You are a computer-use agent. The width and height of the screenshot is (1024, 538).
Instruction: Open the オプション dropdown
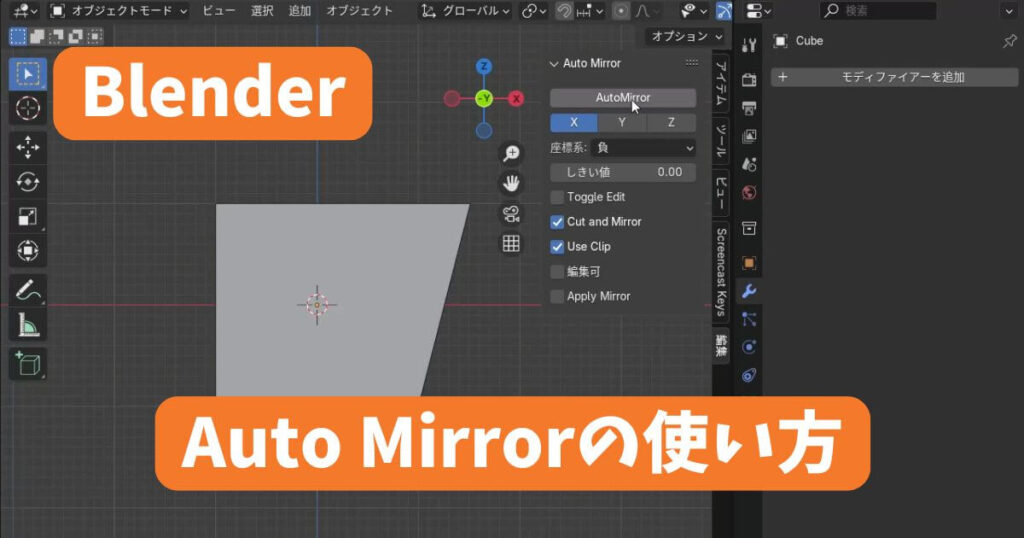(686, 37)
